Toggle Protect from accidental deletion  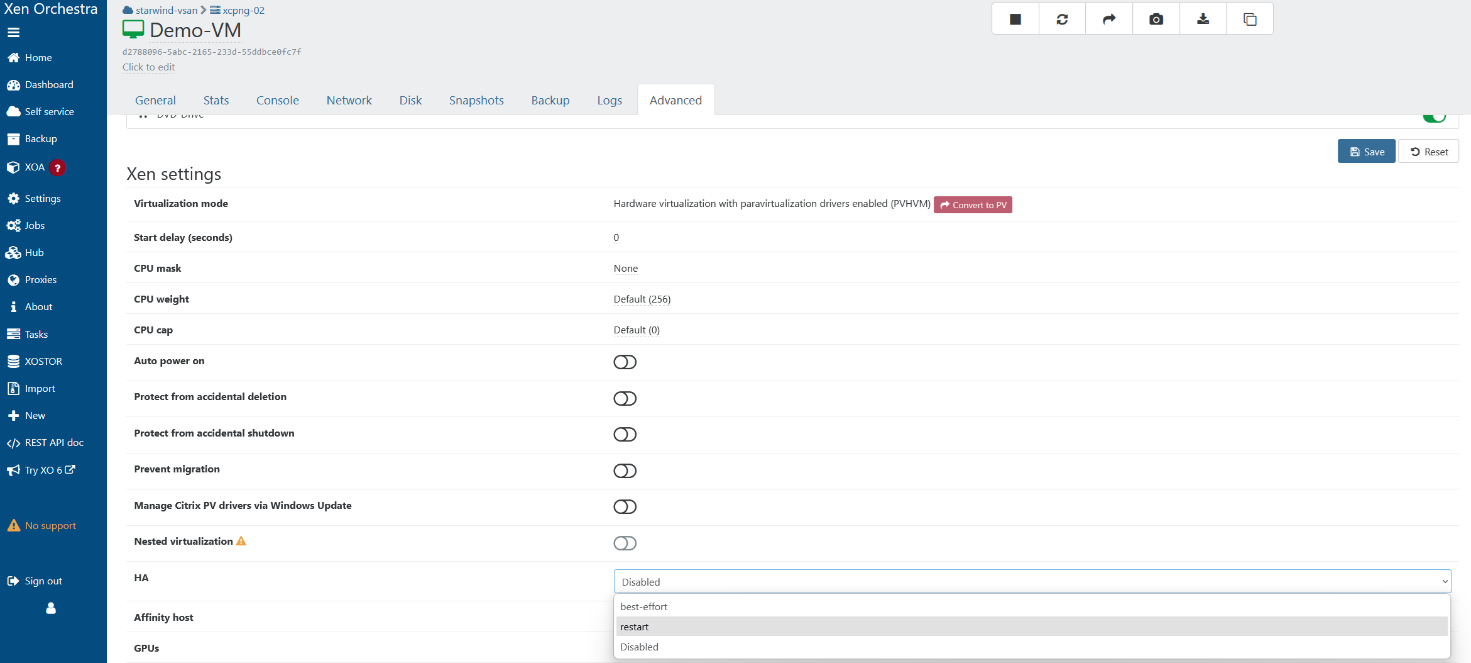[625, 398]
